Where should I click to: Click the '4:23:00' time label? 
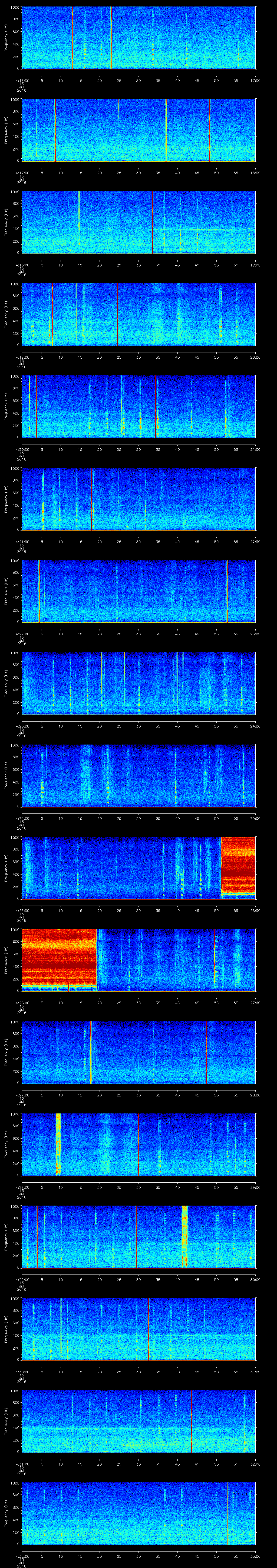22,726
